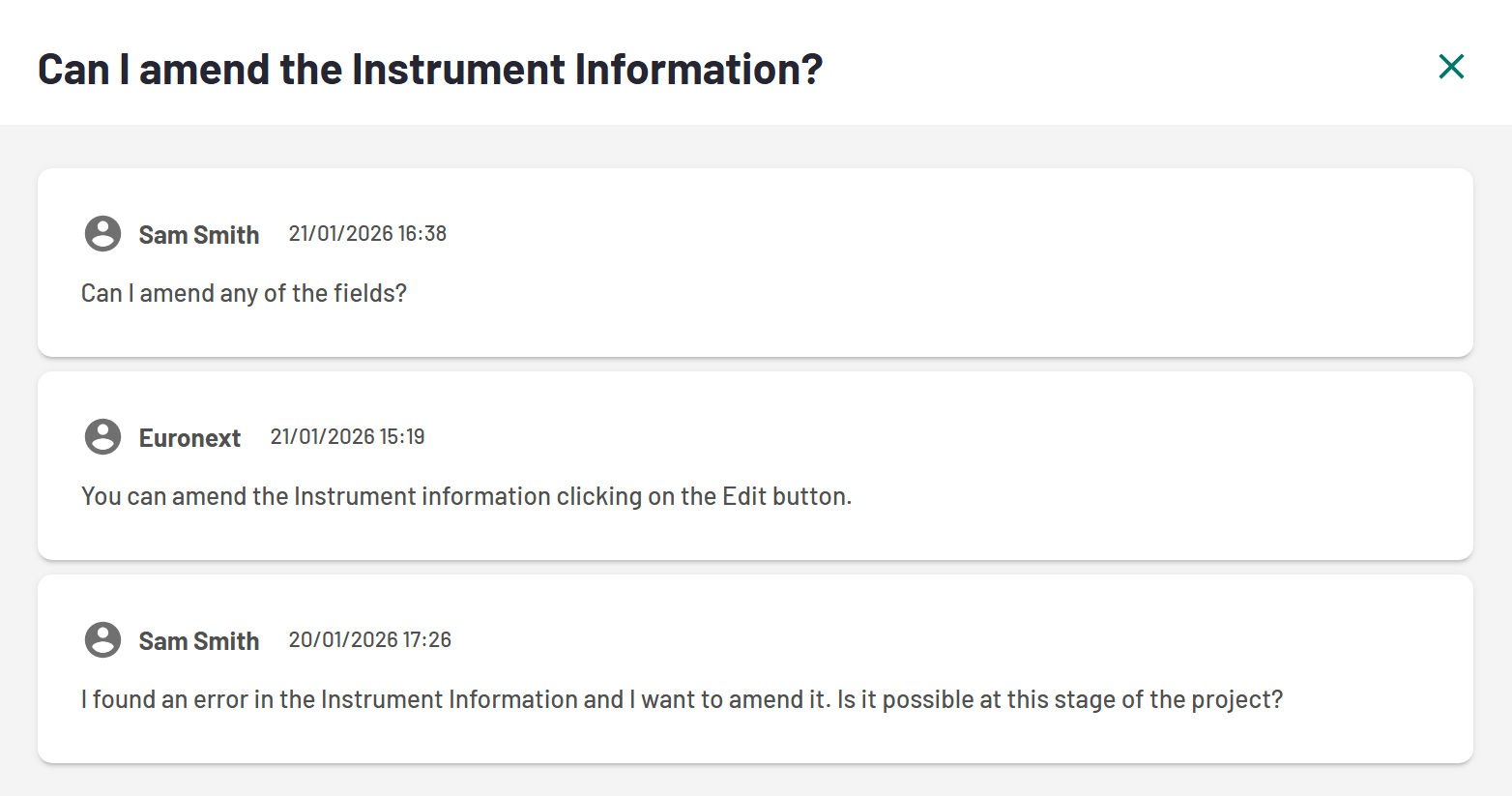Image resolution: width=1512 pixels, height=796 pixels.
Task: Click the Euronext sender name
Action: tap(189, 438)
